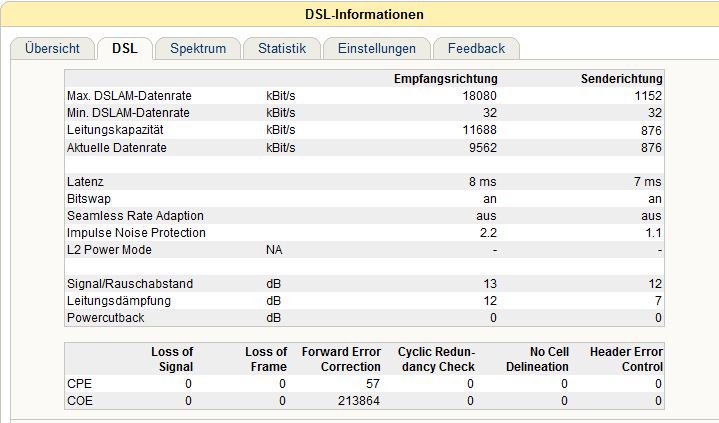This screenshot has width=719, height=423.
Task: Select the Seamless Rate Adaption row label
Action: 135,216
